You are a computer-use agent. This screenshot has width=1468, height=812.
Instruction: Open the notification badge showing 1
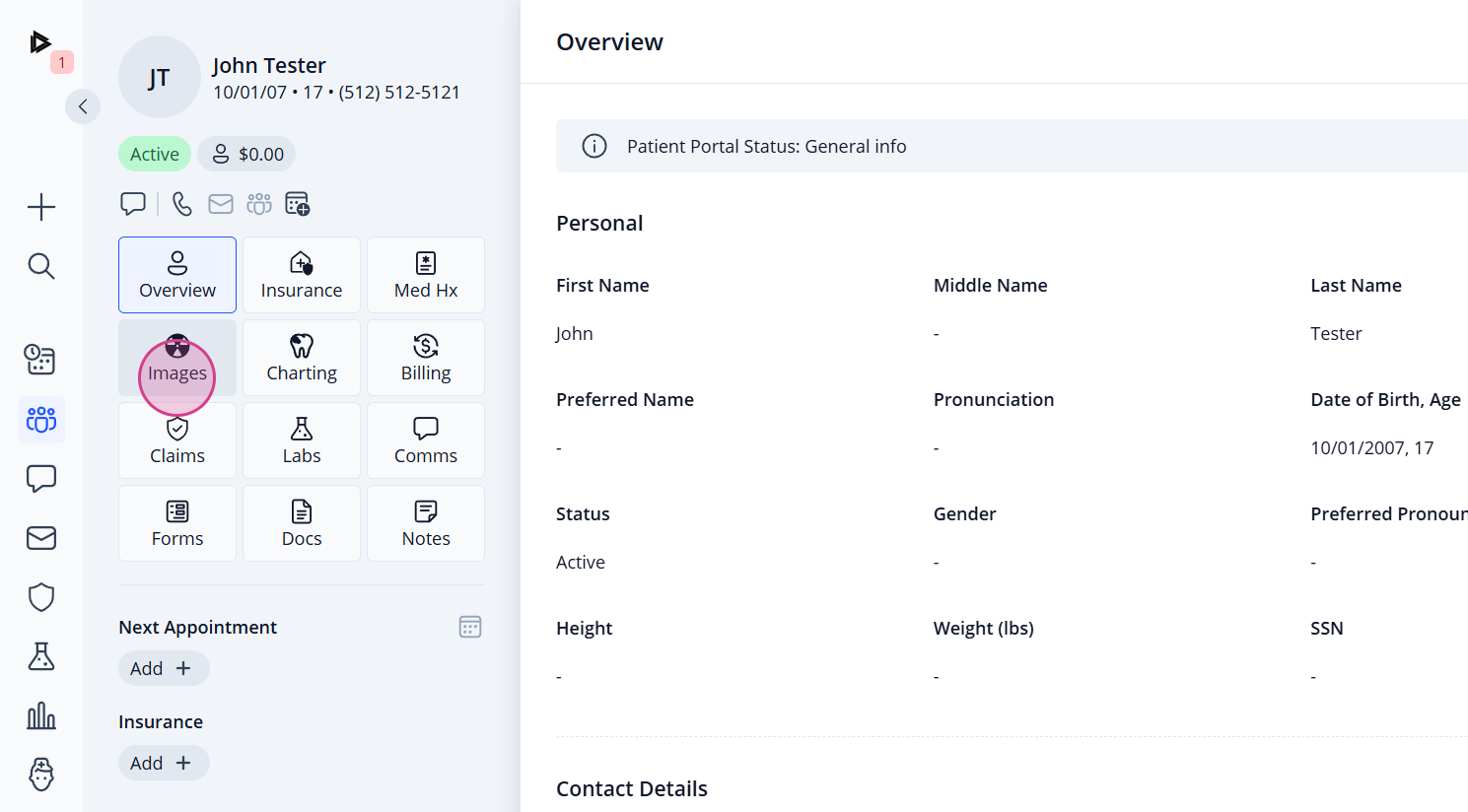click(62, 62)
